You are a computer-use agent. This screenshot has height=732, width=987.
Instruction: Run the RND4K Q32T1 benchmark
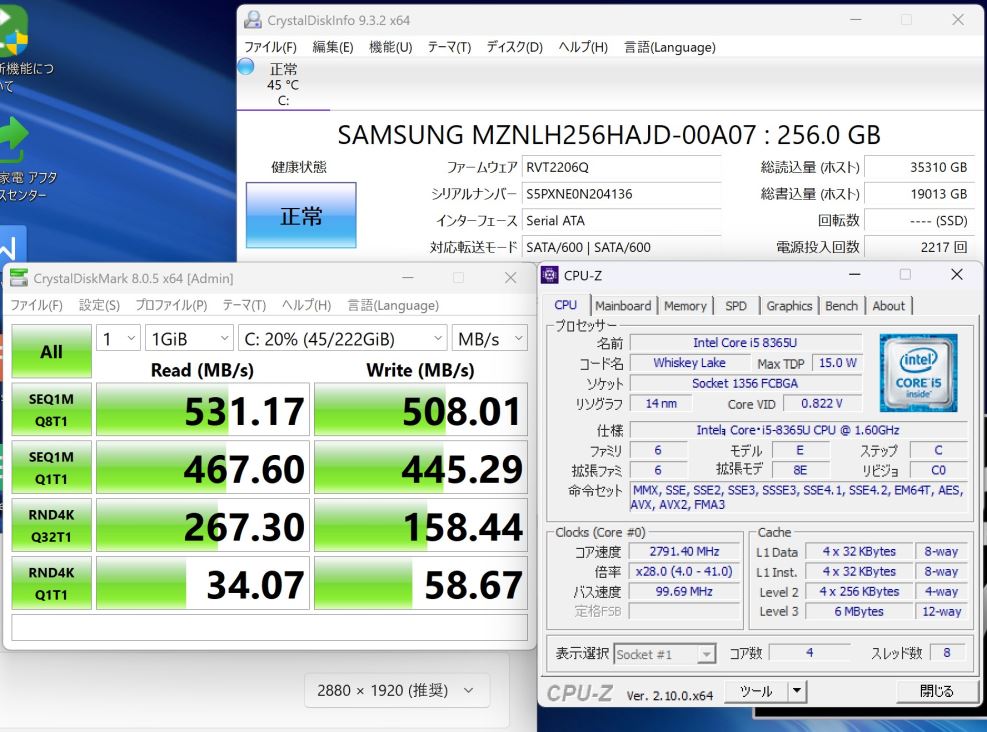point(52,526)
